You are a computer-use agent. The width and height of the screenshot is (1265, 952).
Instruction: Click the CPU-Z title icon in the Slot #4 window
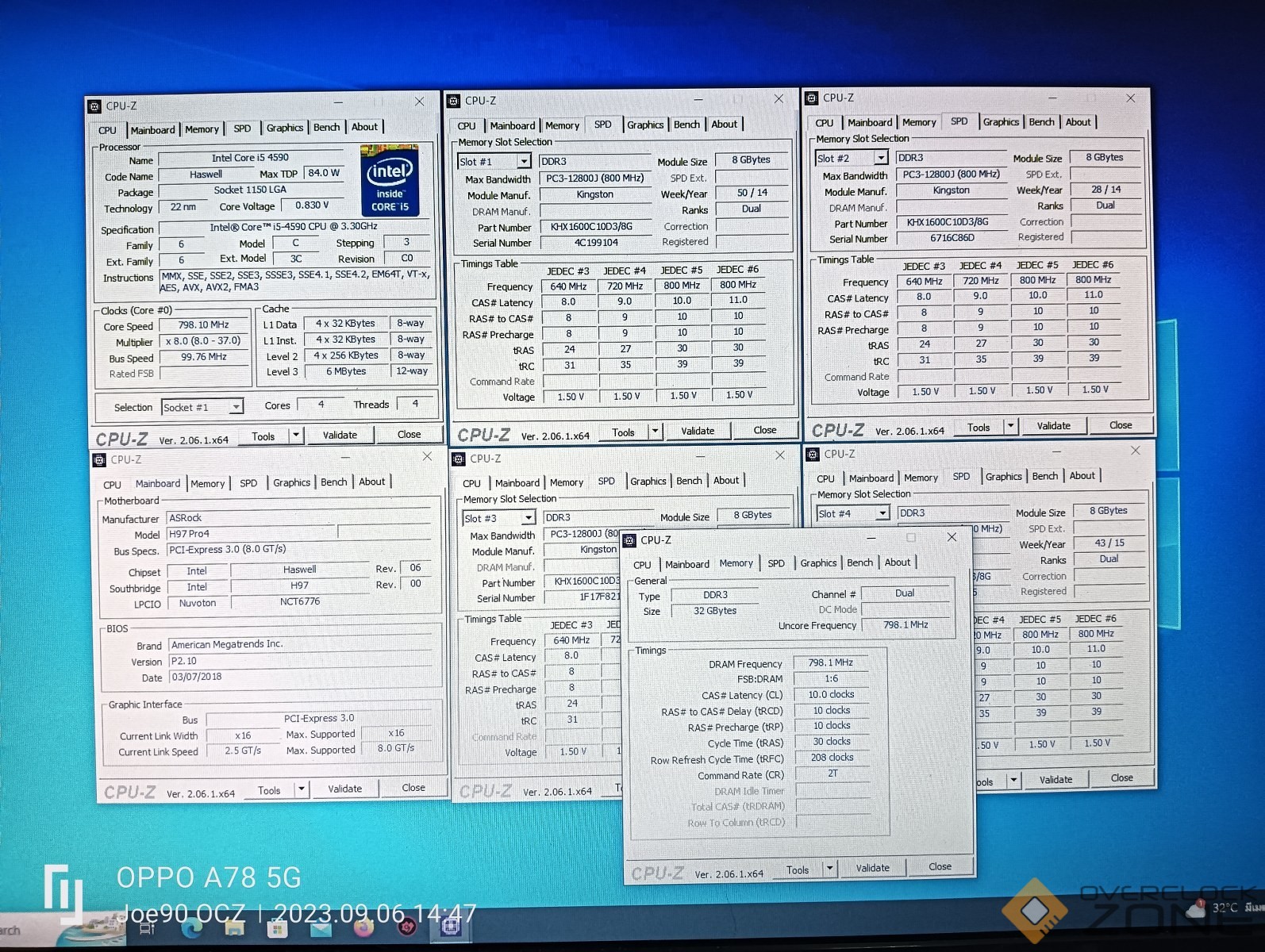[813, 455]
